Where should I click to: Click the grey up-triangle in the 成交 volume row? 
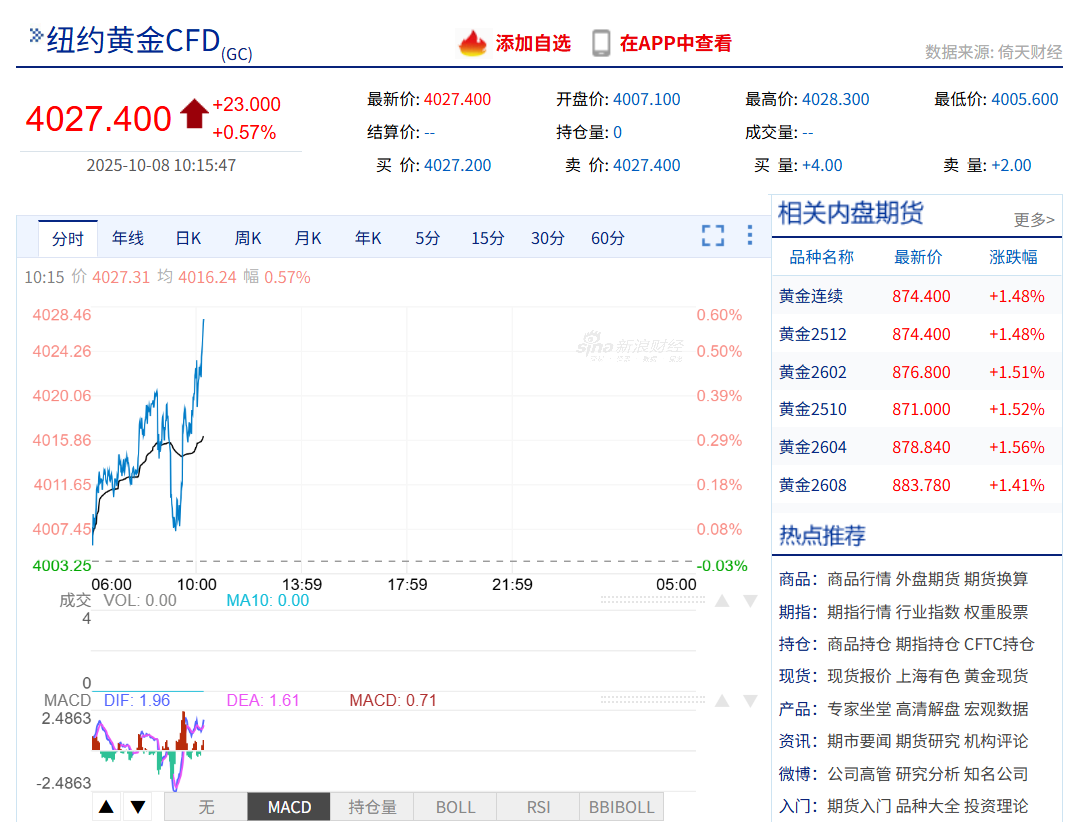pos(720,601)
